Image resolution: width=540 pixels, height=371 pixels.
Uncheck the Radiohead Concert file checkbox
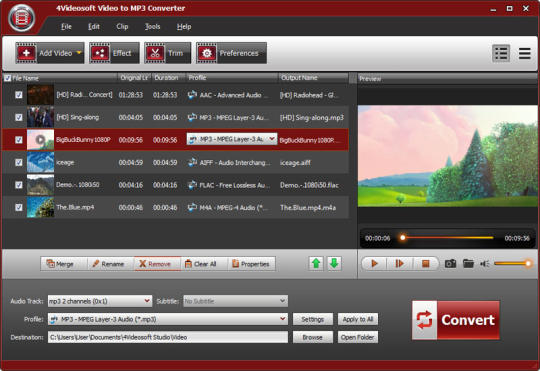coord(19,95)
